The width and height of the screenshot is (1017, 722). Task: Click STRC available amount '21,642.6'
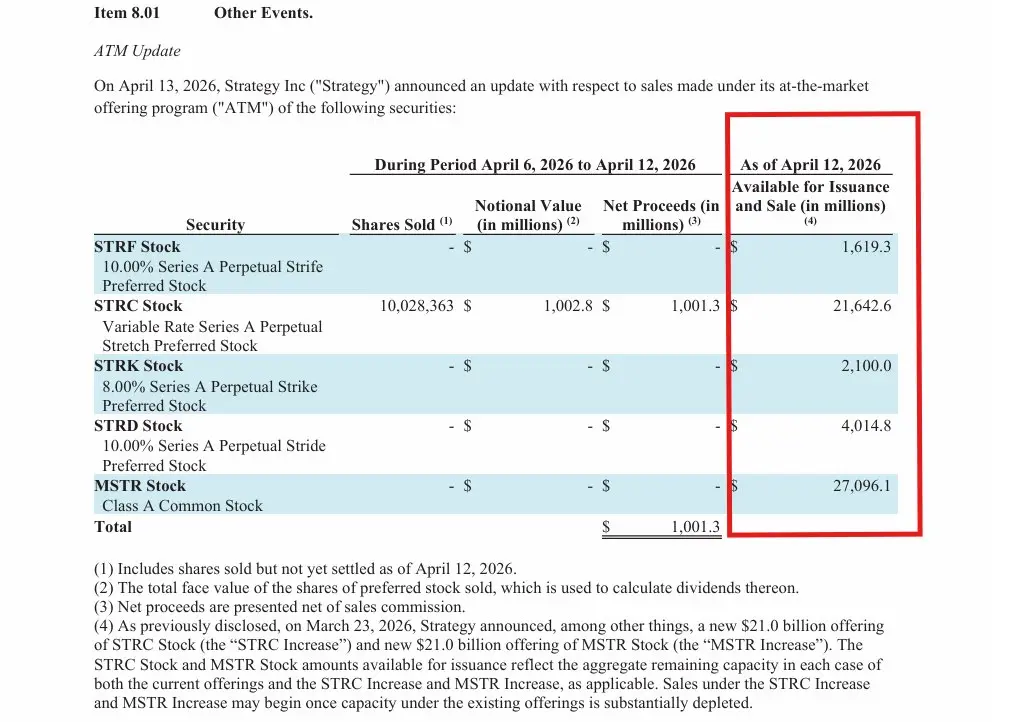pyautogui.click(x=862, y=306)
